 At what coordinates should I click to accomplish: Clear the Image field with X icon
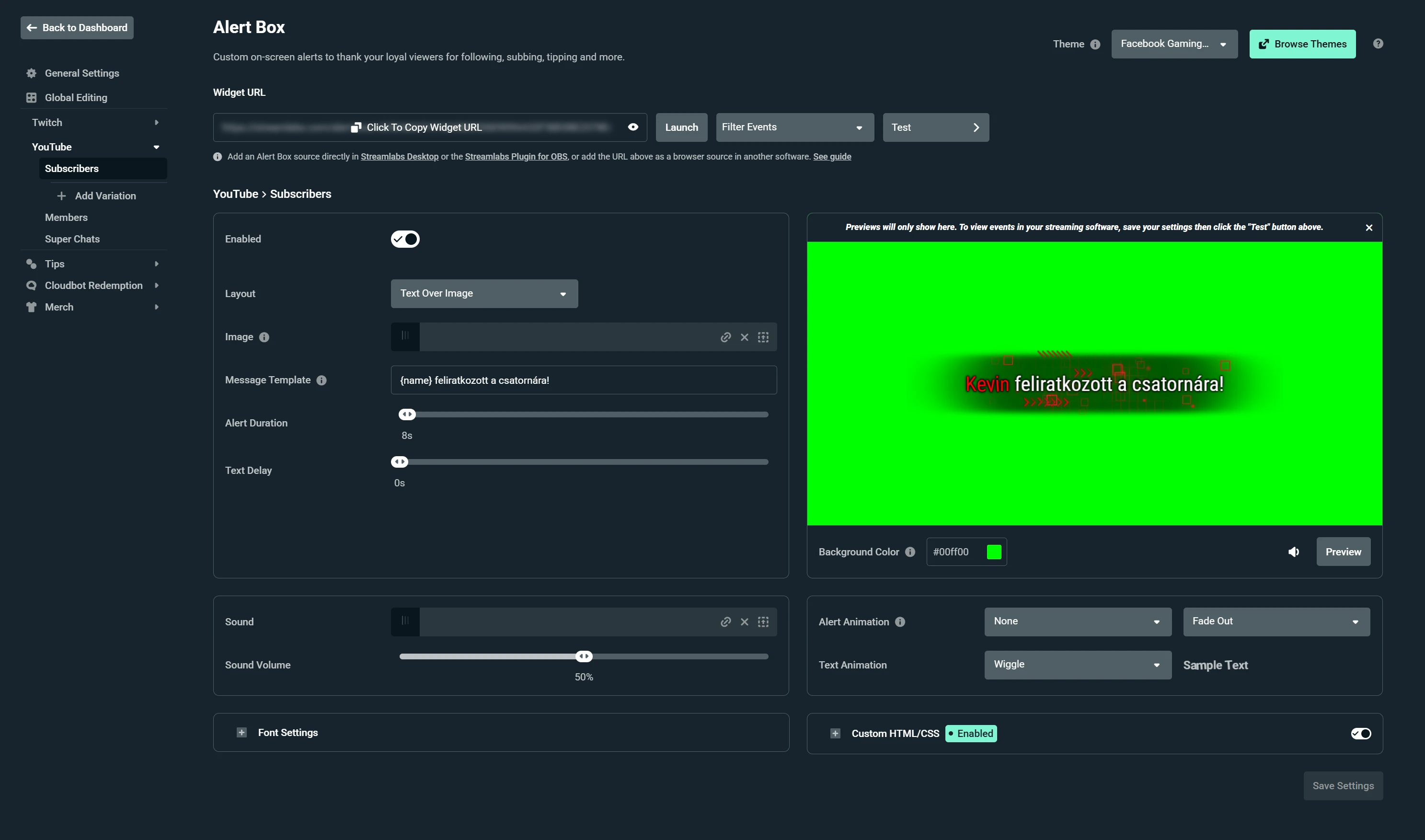(x=744, y=337)
